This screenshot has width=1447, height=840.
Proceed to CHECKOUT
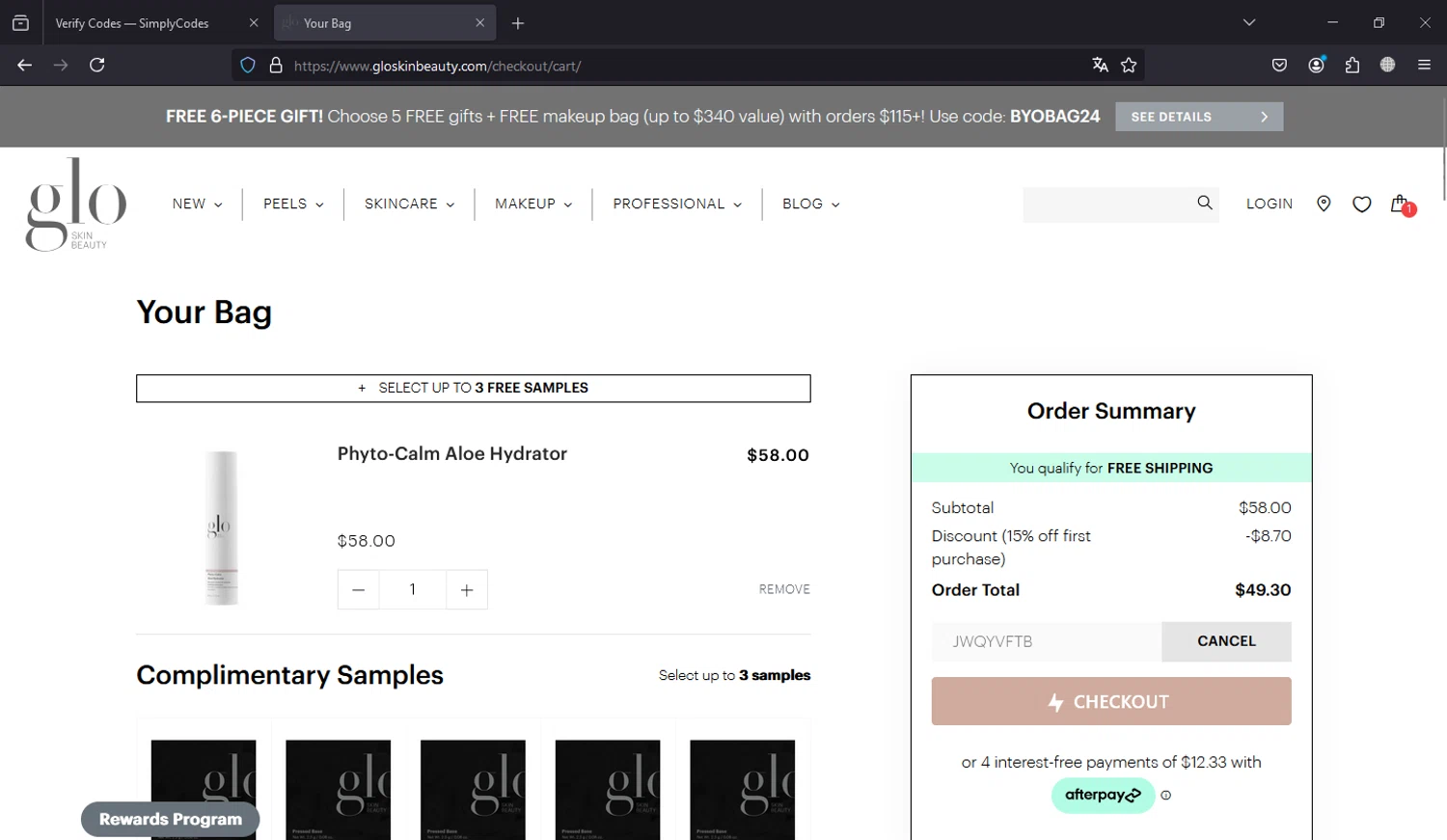point(1111,701)
